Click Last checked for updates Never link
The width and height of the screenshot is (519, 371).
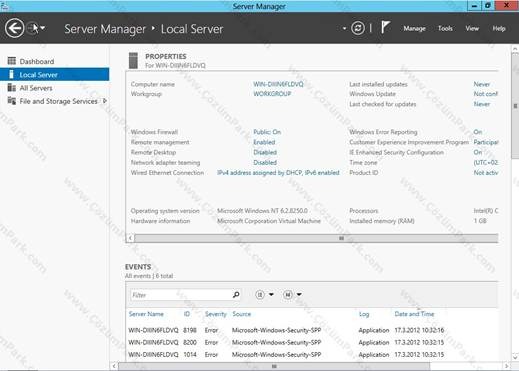482,104
